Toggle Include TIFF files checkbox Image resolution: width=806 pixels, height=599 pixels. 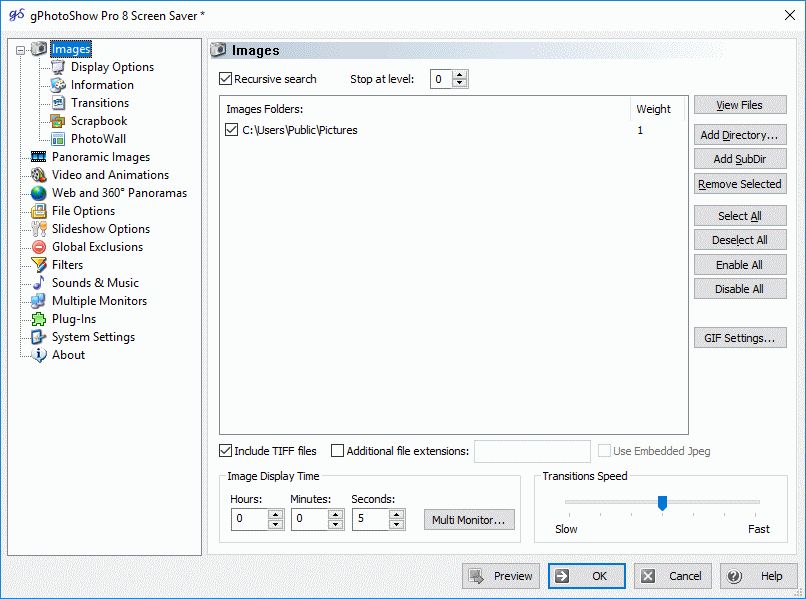pos(225,451)
